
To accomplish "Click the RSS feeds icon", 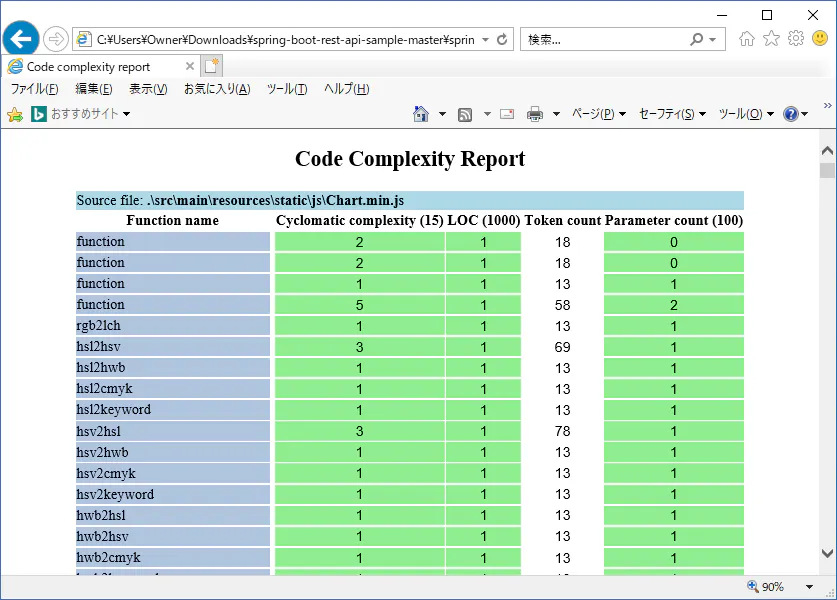I will click(465, 114).
